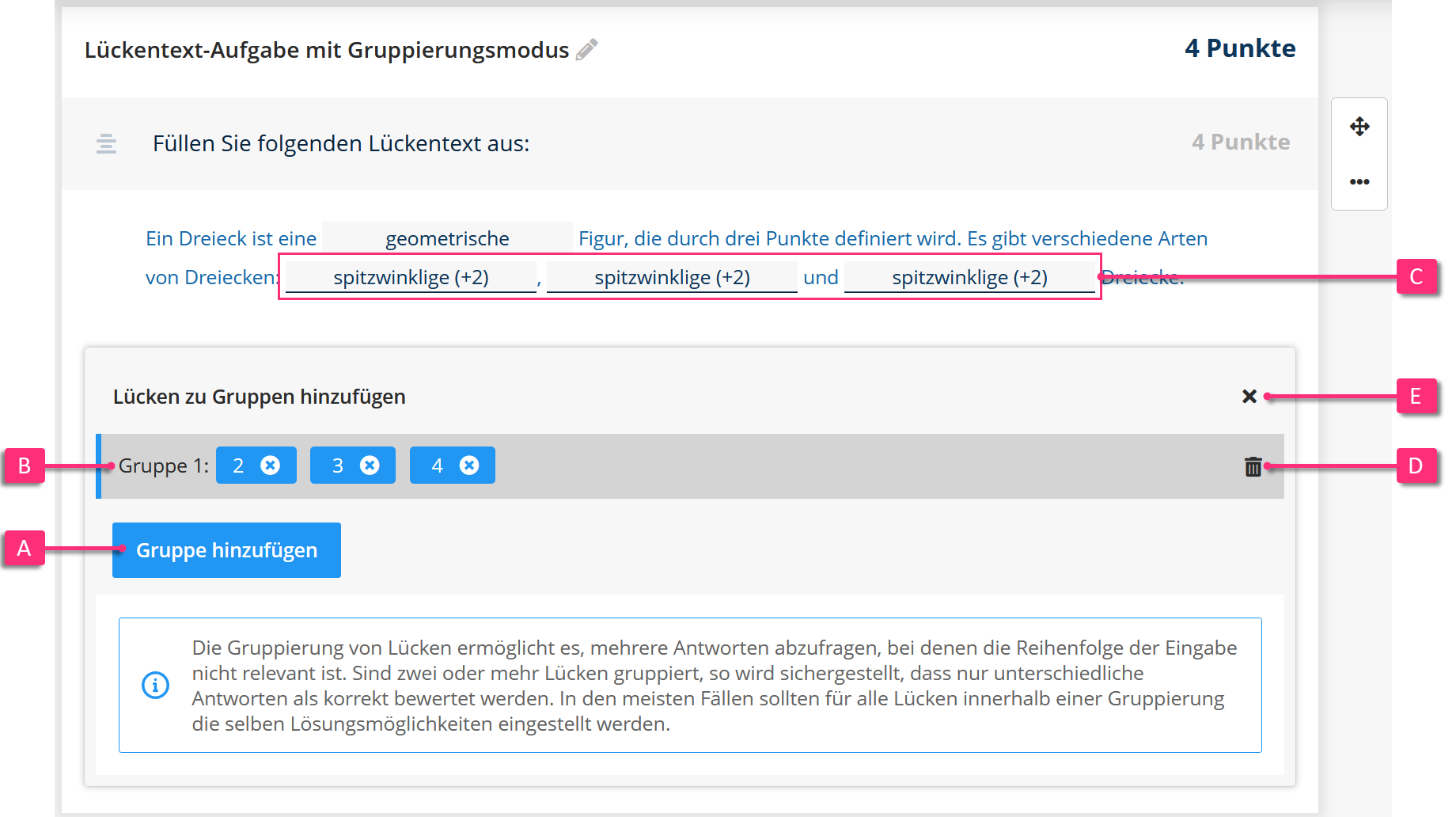Image resolution: width=1456 pixels, height=817 pixels.
Task: Click the info icon in the hint box
Action: tap(155, 685)
